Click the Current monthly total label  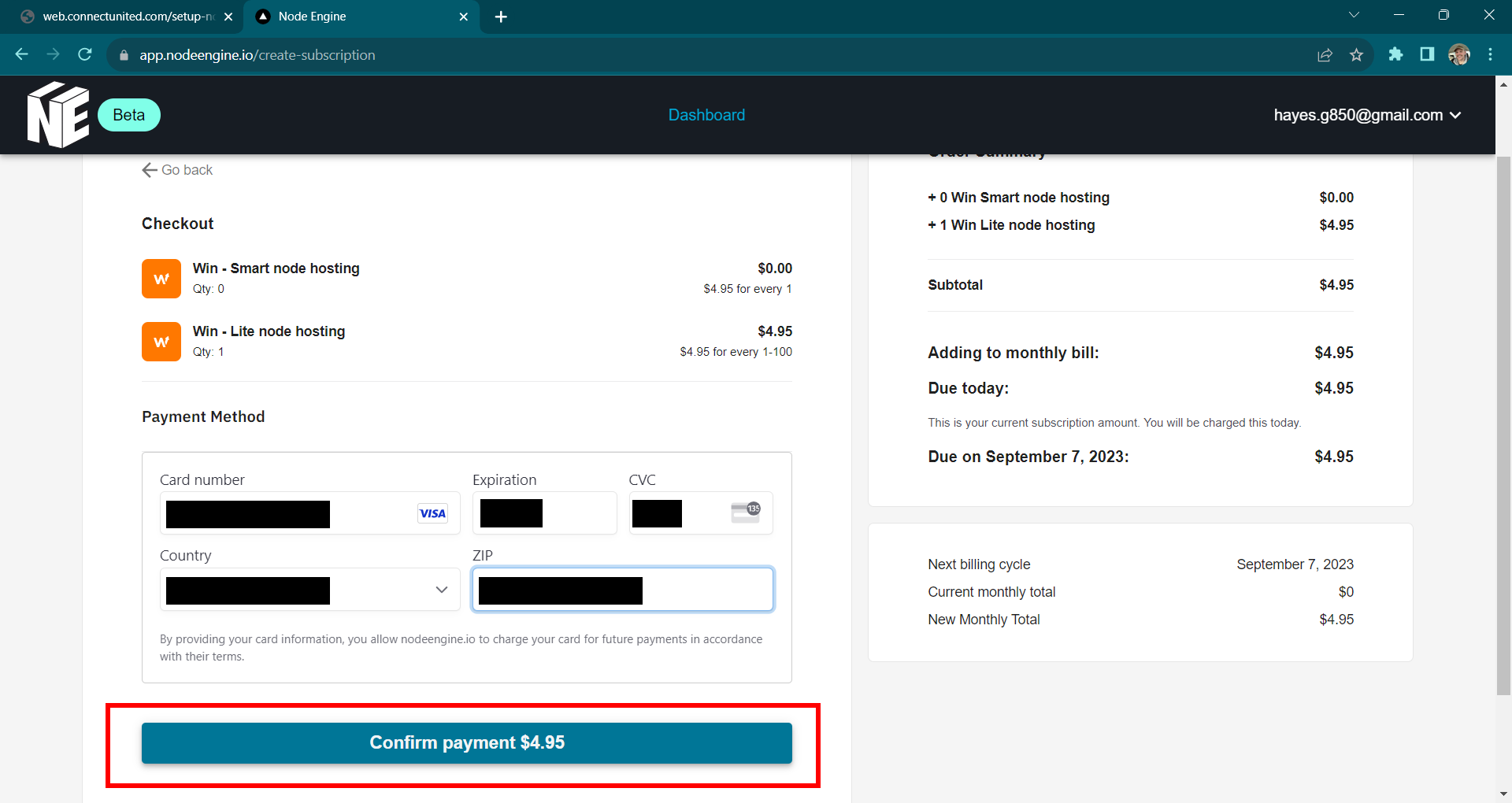(991, 592)
